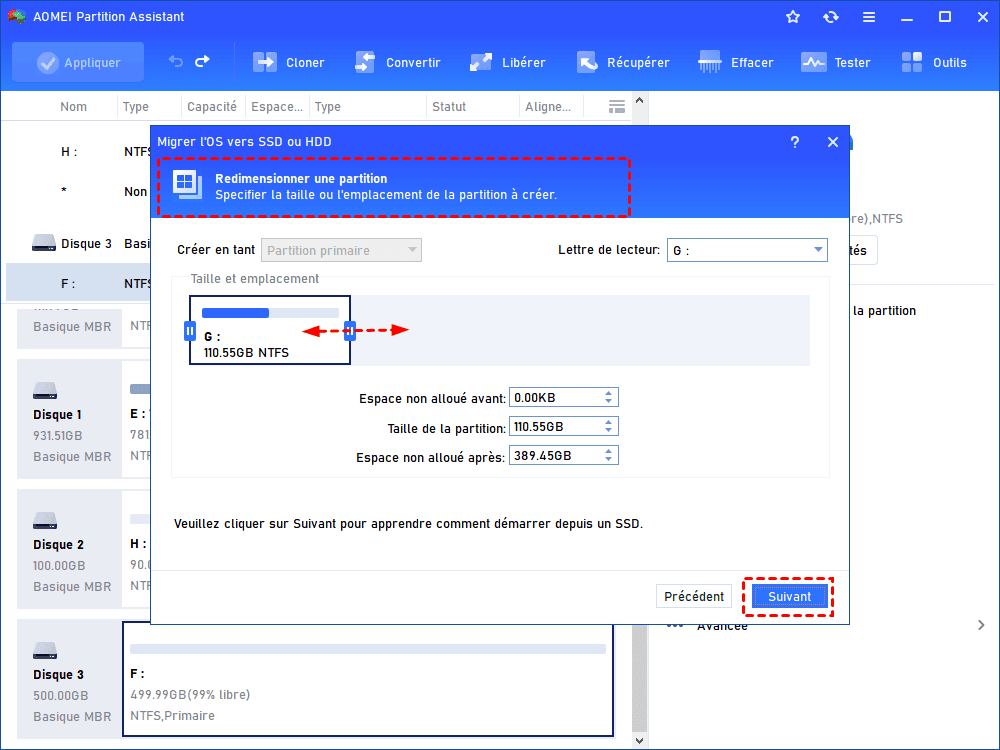
Task: Expand the Avancée chevron on right panel
Action: click(981, 625)
